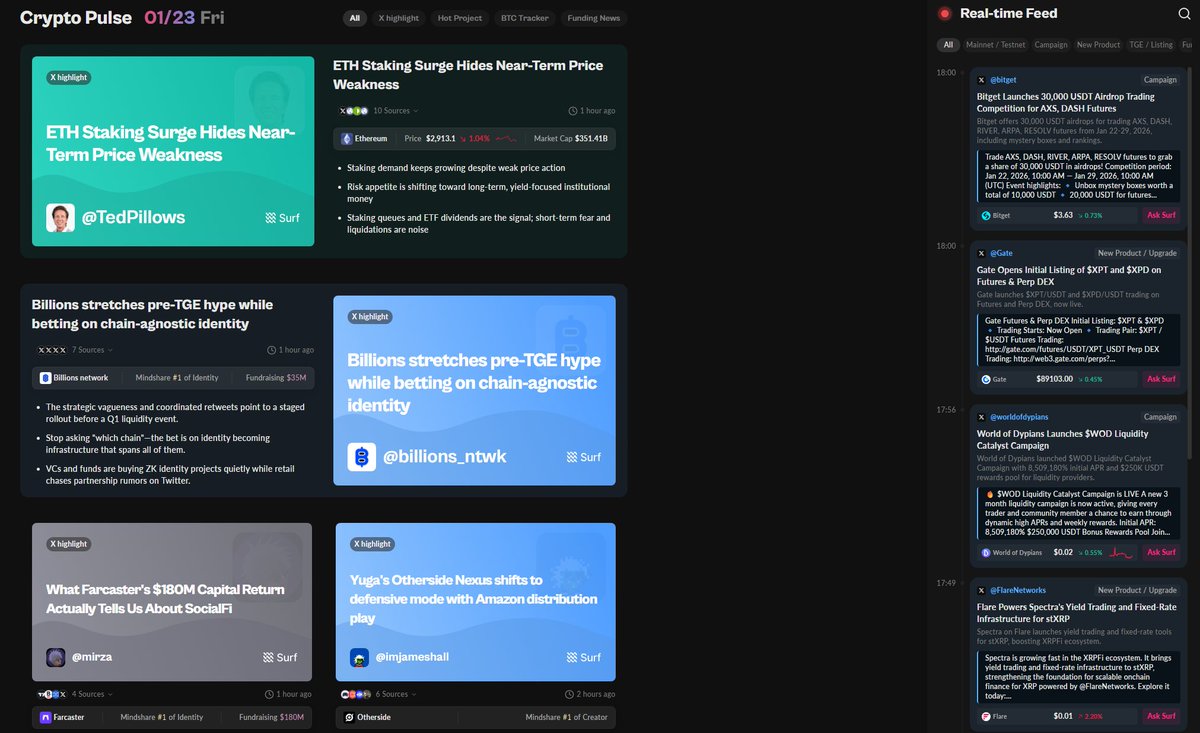
Task: Open @TedPillows avatar on the ETH card
Action: point(60,217)
